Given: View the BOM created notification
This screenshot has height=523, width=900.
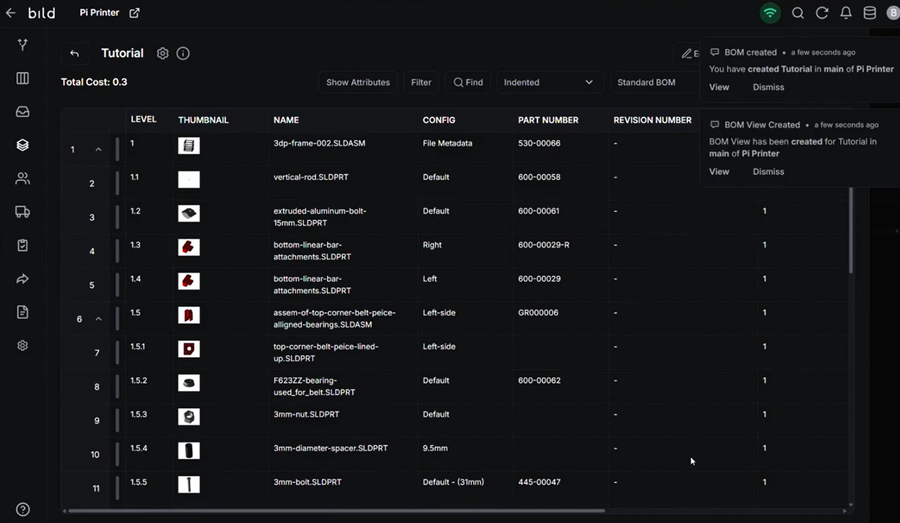Looking at the screenshot, I should pyautogui.click(x=719, y=87).
